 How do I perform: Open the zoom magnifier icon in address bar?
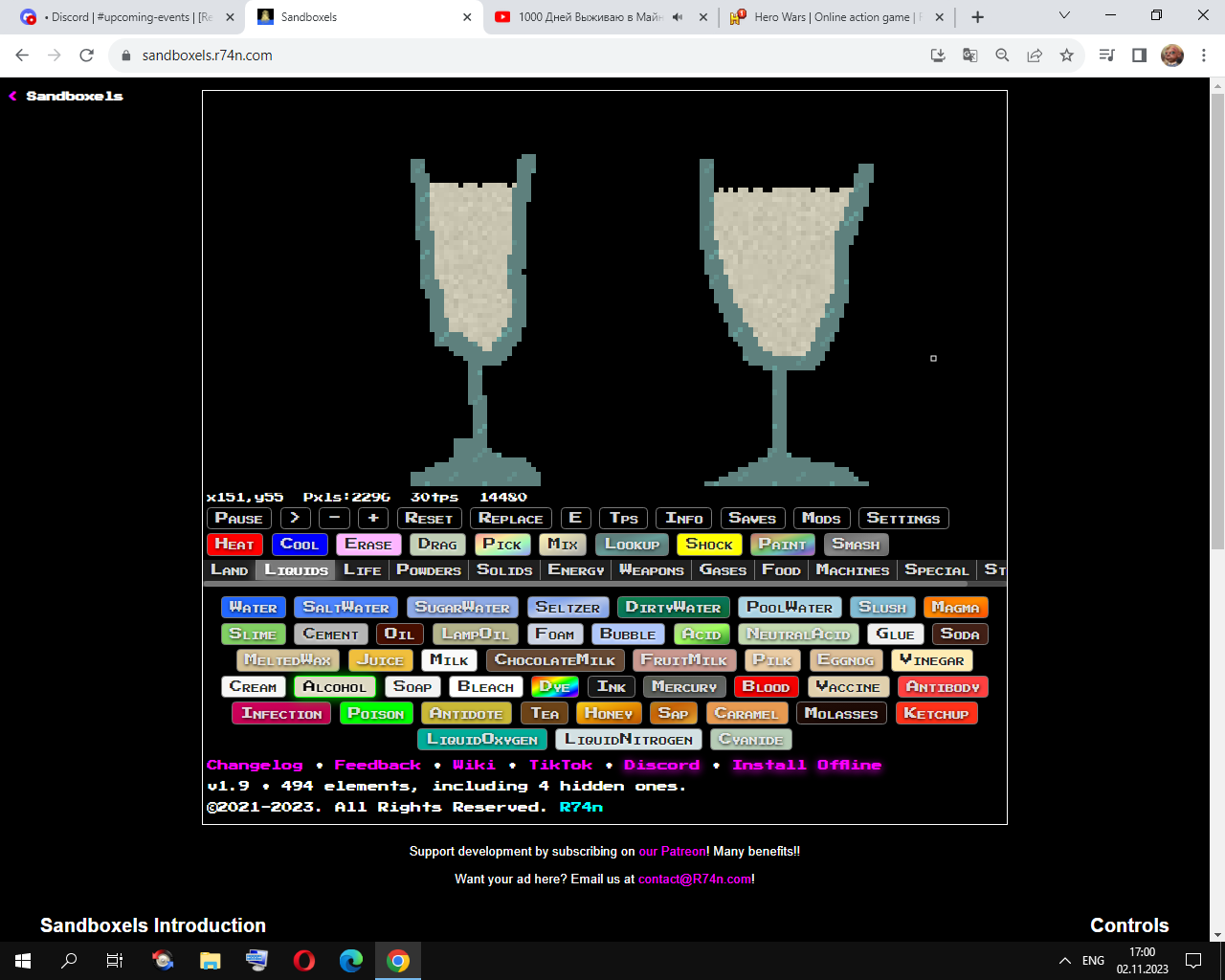pyautogui.click(x=1002, y=56)
